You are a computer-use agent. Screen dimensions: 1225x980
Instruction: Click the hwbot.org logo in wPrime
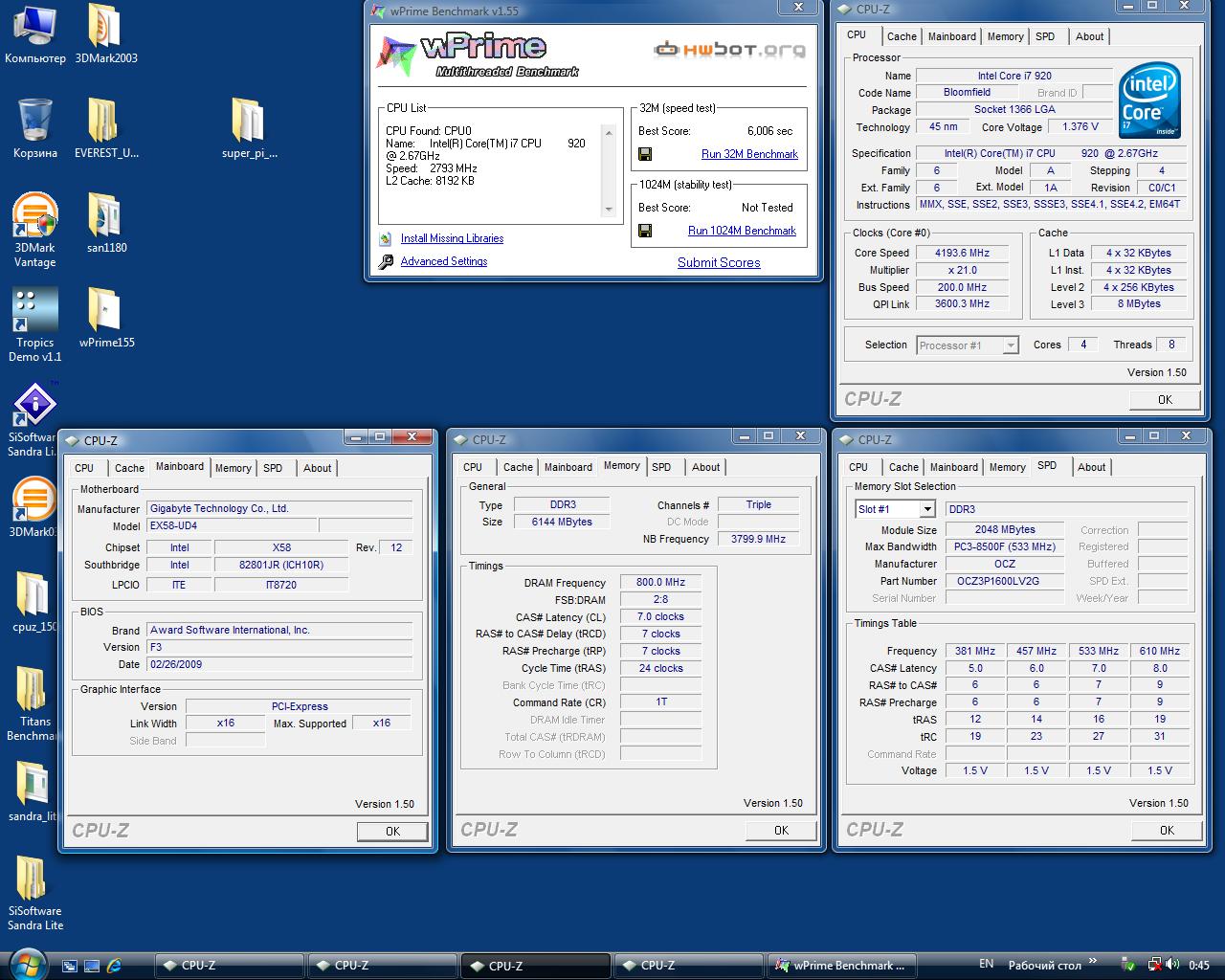tap(729, 50)
